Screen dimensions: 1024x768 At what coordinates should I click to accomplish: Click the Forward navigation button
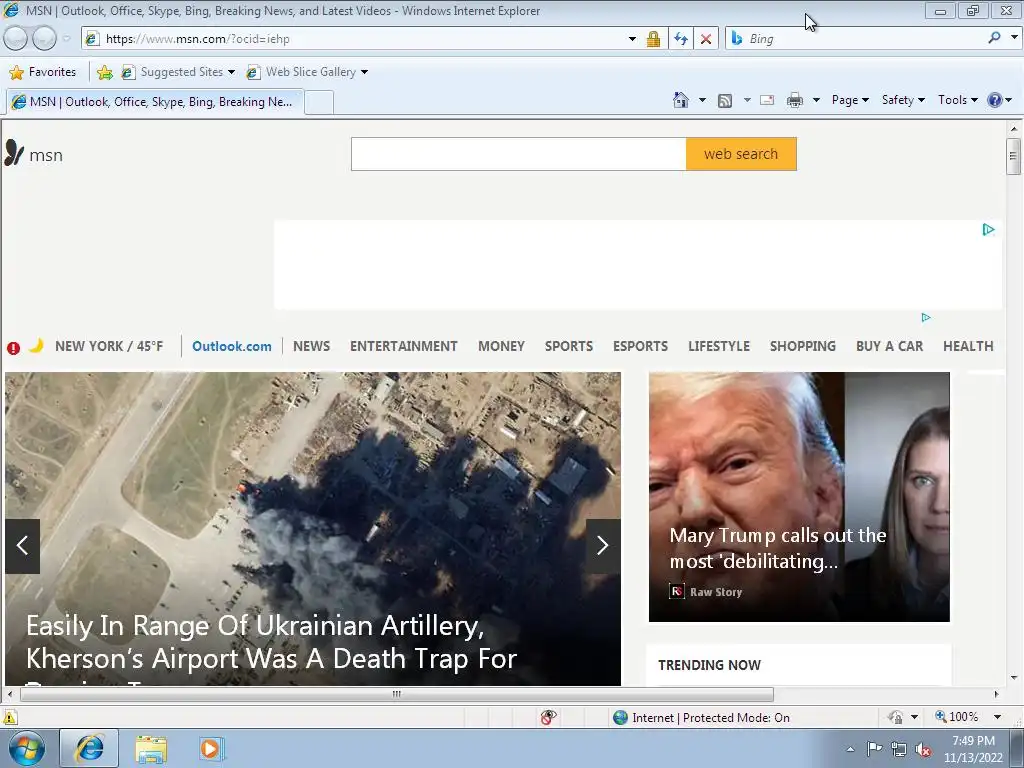(x=44, y=39)
